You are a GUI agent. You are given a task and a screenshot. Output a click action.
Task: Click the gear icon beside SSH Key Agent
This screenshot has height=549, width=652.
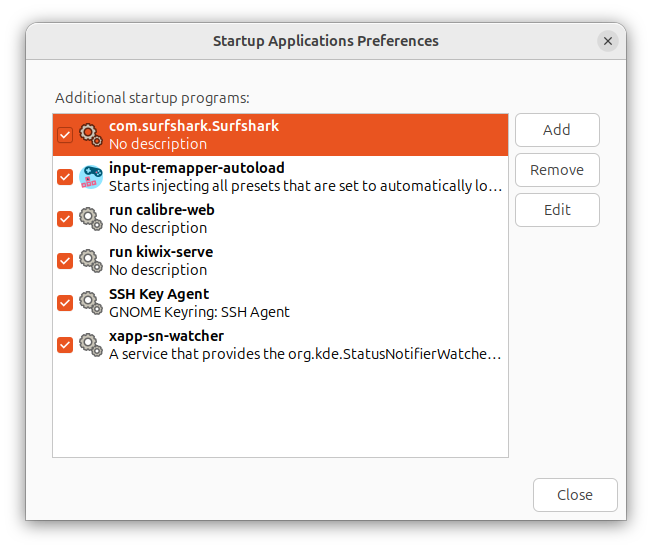coord(91,303)
